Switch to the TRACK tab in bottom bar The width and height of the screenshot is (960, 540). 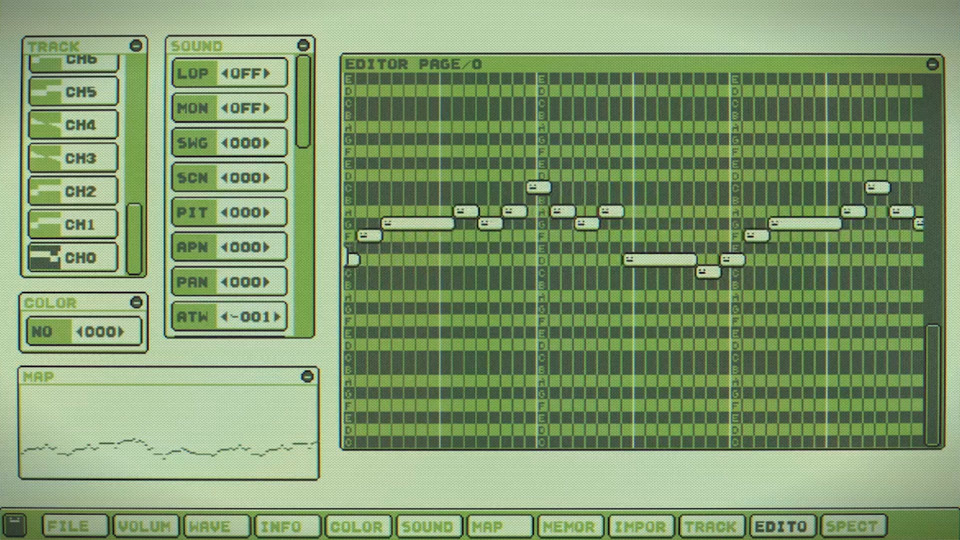click(x=711, y=526)
